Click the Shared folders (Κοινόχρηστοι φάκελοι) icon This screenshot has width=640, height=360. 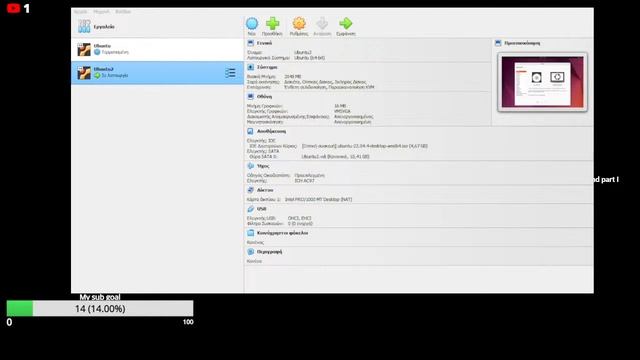click(x=251, y=233)
